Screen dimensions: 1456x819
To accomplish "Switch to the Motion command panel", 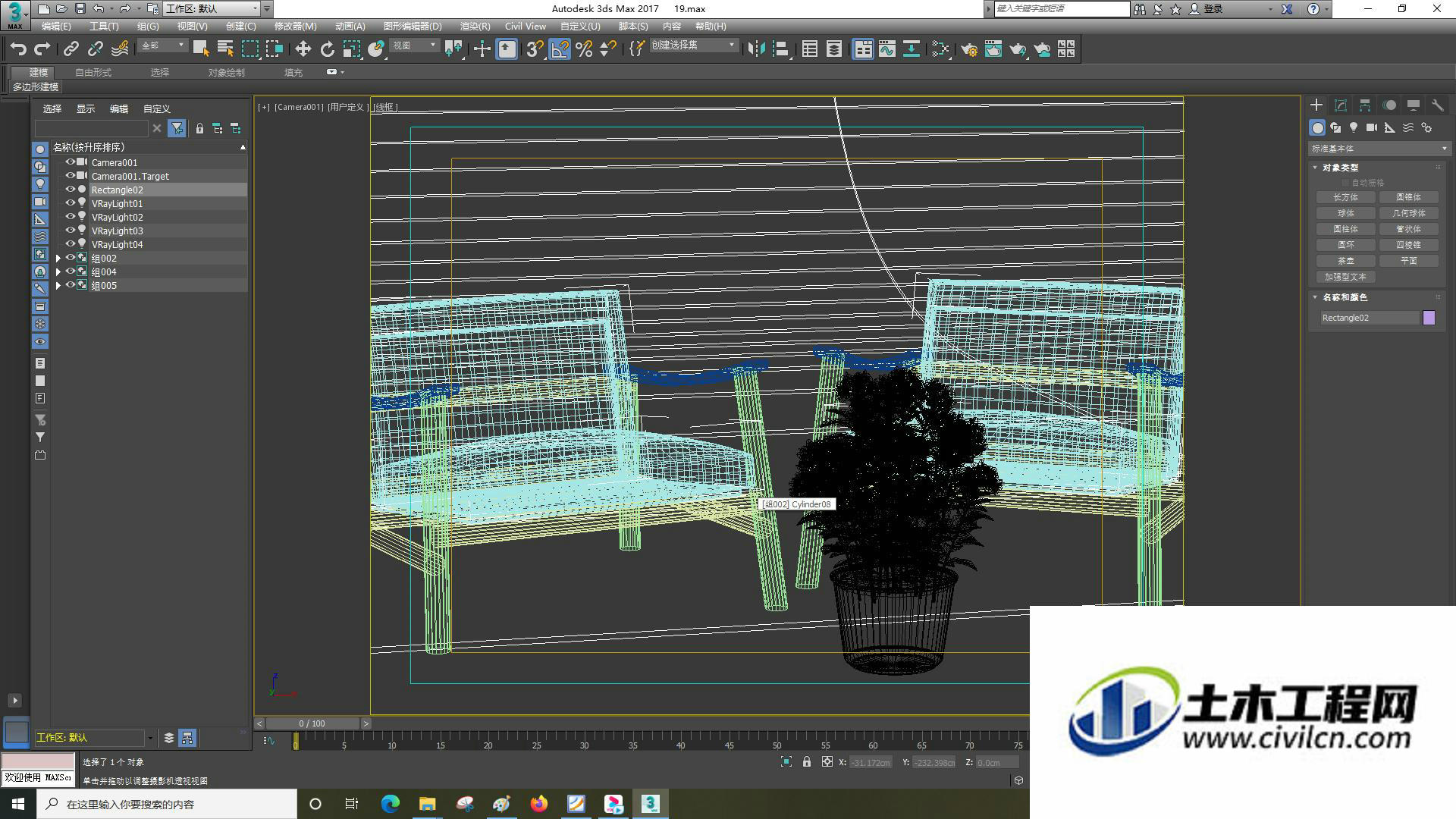I will pos(1389,105).
